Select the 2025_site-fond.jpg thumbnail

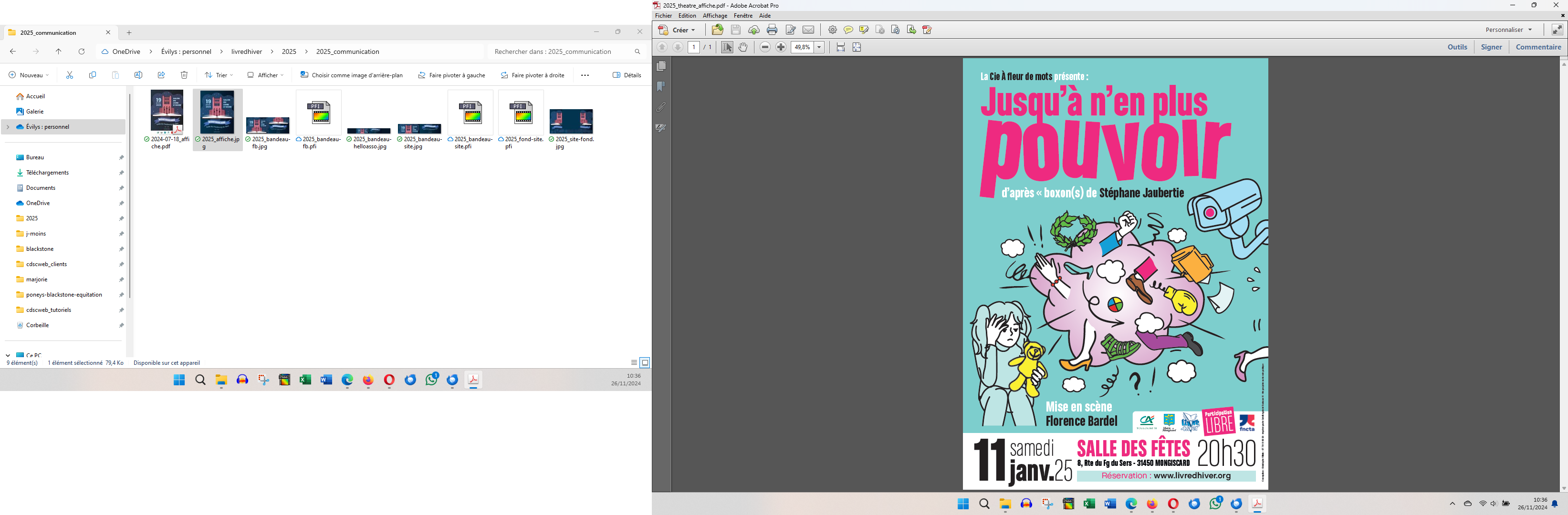(x=571, y=122)
